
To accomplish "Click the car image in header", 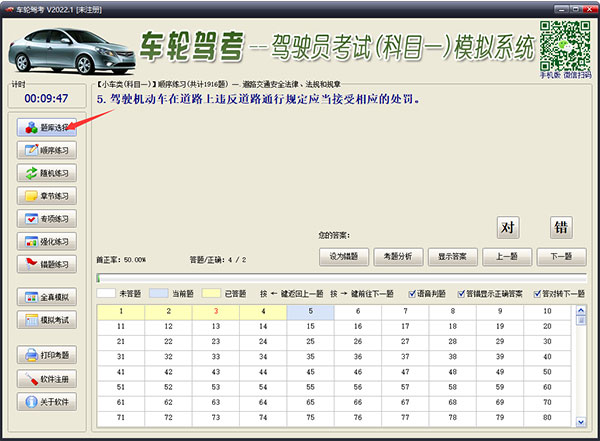I will [x=71, y=51].
